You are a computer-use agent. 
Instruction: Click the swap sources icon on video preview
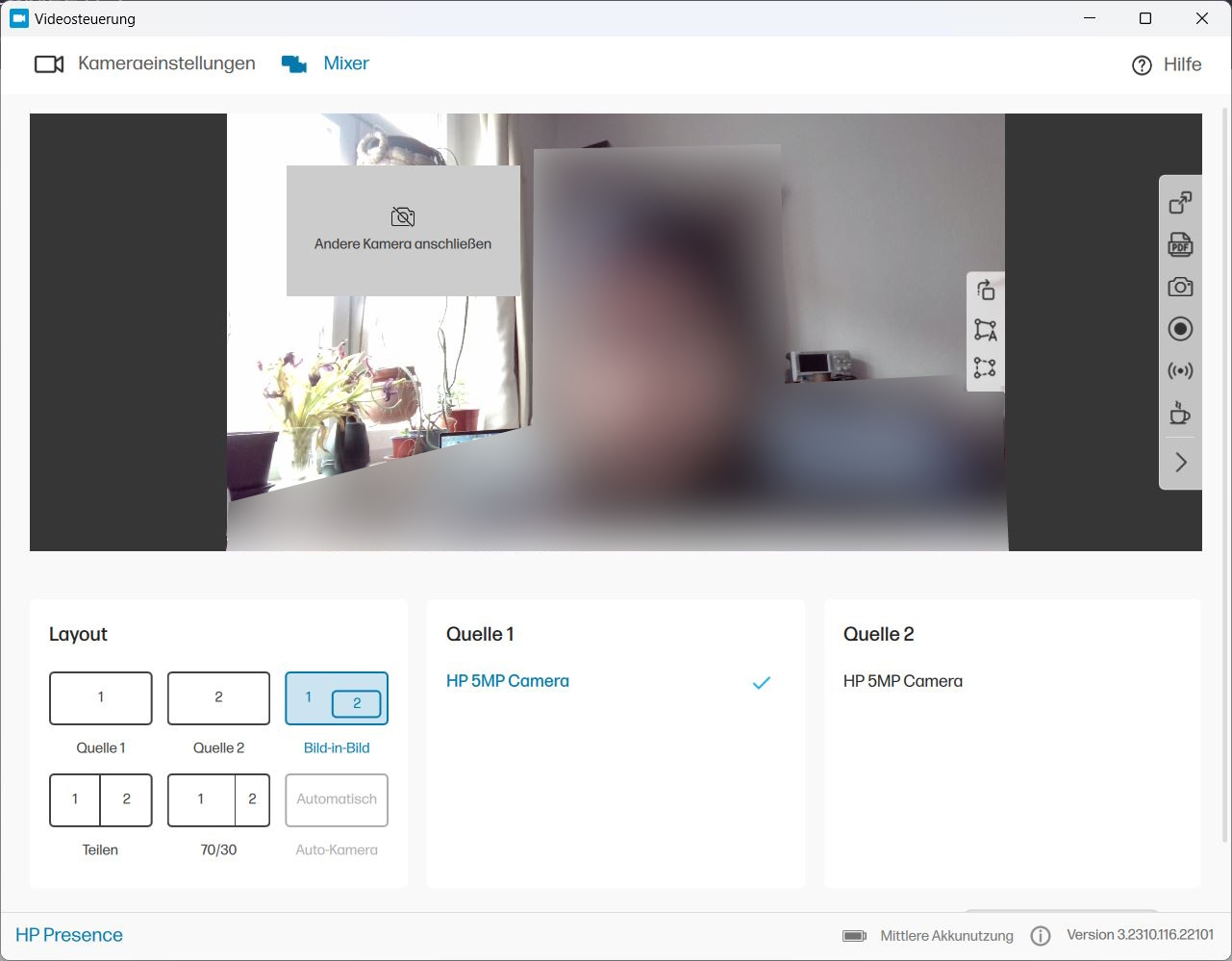(986, 291)
